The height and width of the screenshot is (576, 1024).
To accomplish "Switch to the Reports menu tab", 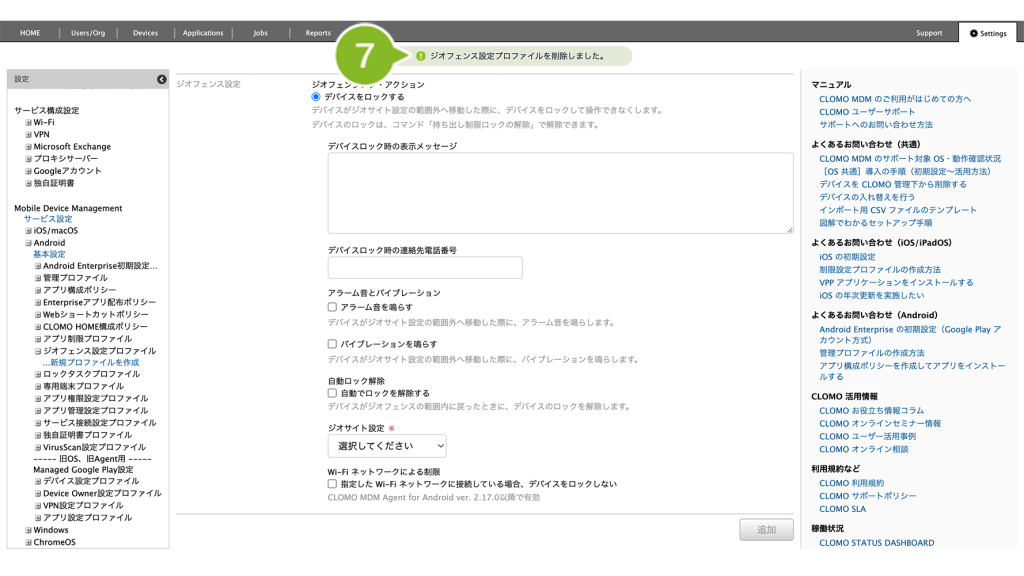I will point(318,33).
